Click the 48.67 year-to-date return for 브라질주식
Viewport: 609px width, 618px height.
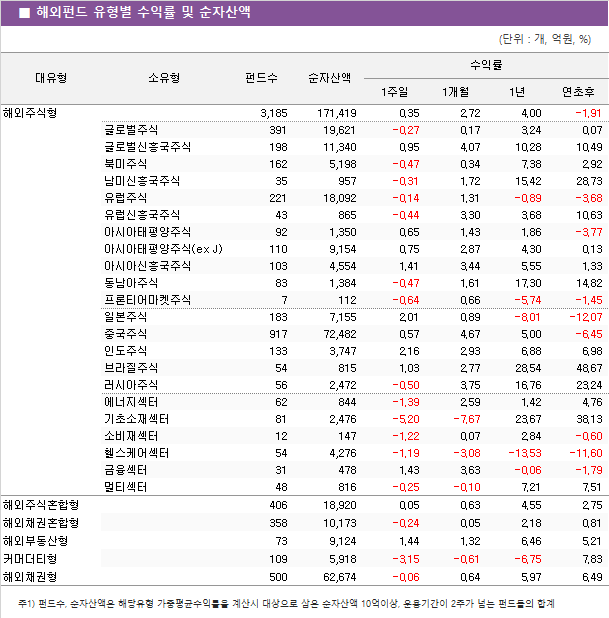[589, 368]
